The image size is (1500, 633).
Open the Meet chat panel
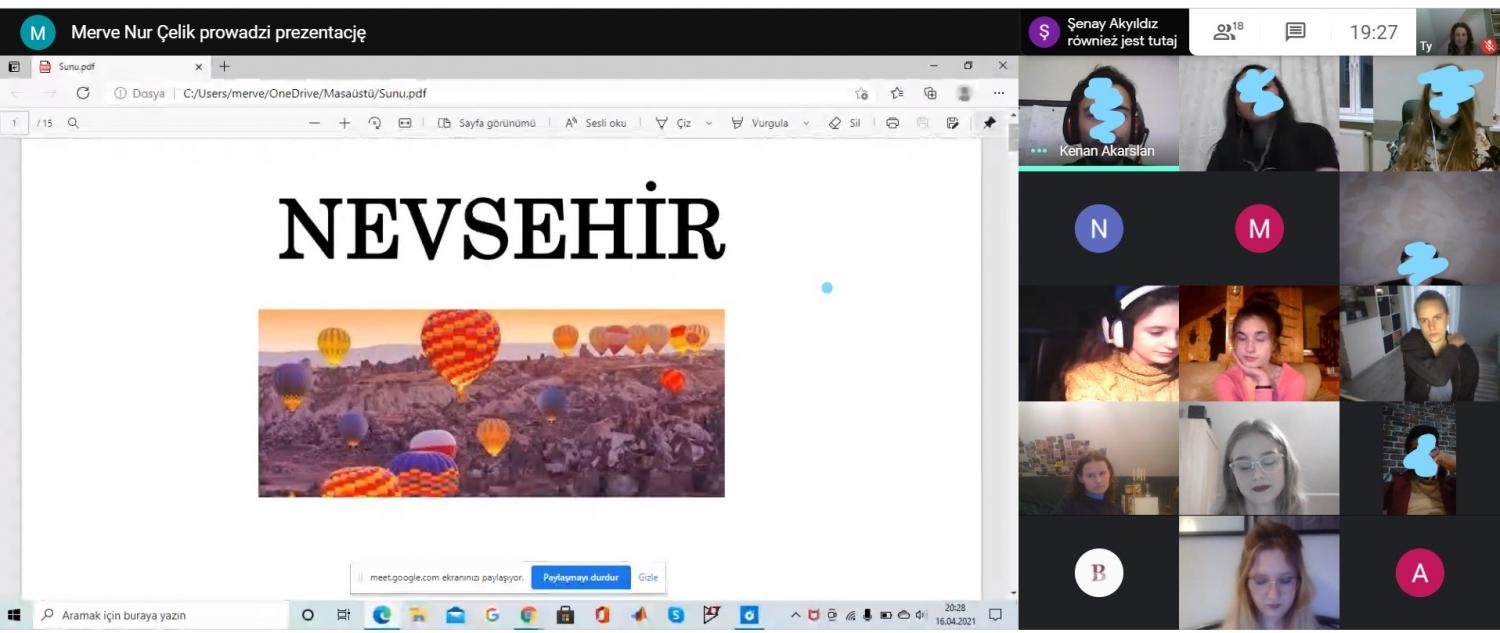pyautogui.click(x=1295, y=32)
